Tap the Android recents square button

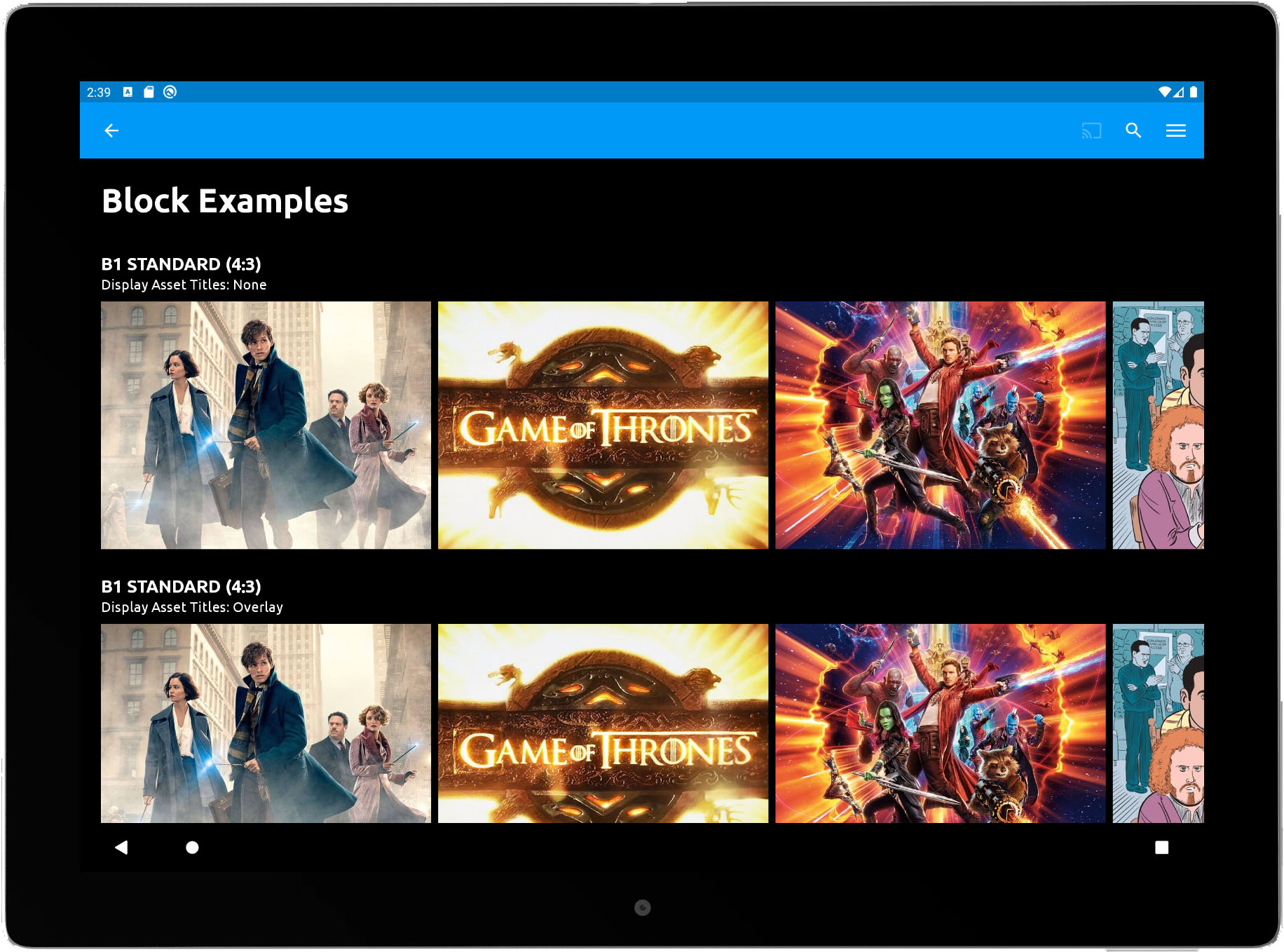point(1161,848)
